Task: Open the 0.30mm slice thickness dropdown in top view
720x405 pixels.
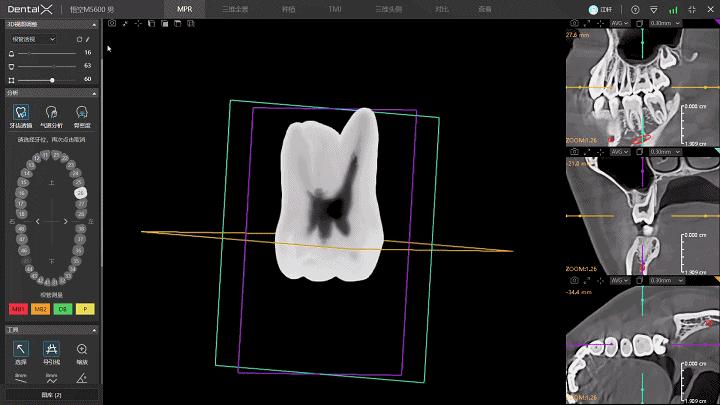Action: pos(665,23)
